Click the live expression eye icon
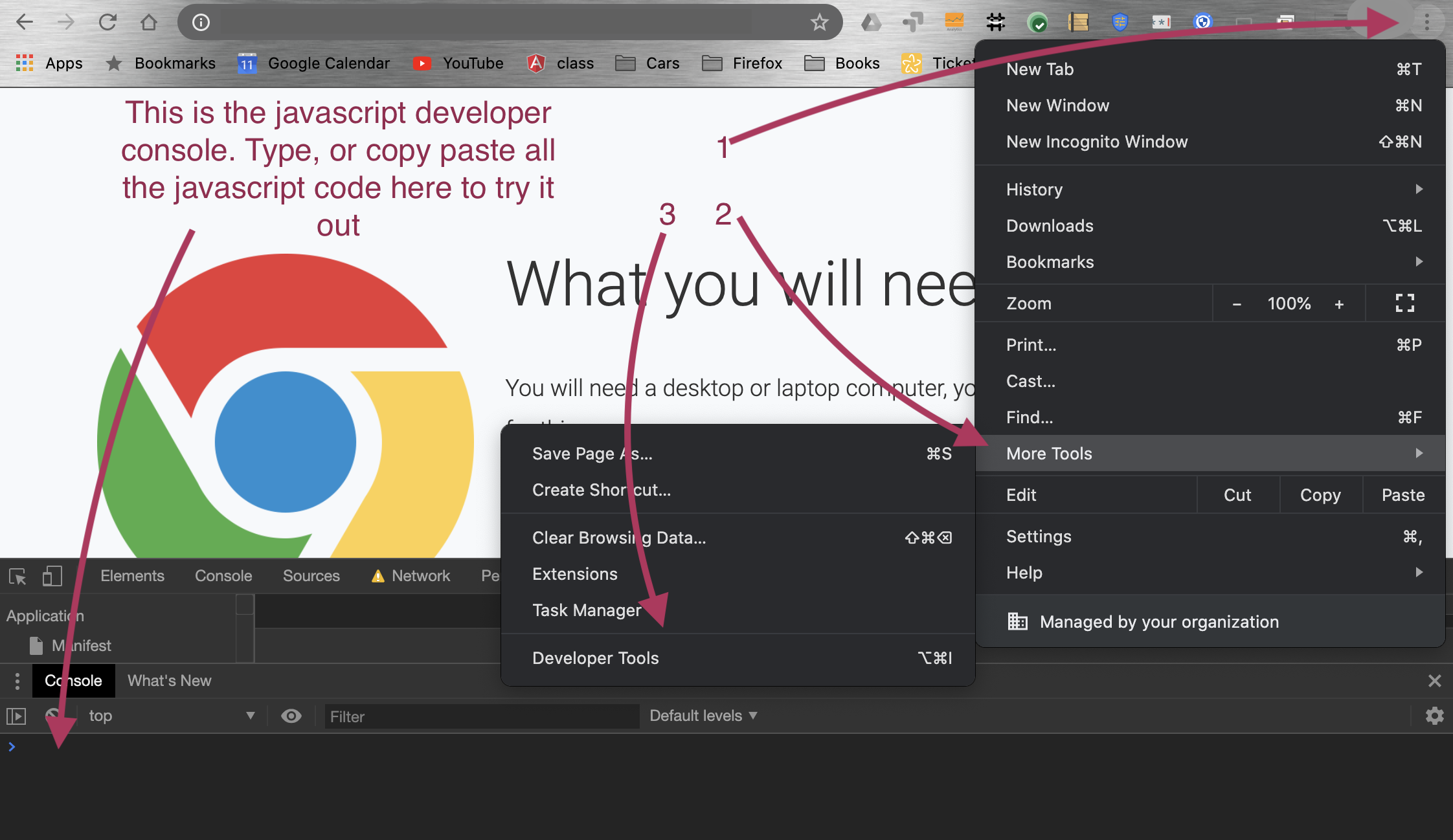Image resolution: width=1453 pixels, height=840 pixels. coord(291,716)
